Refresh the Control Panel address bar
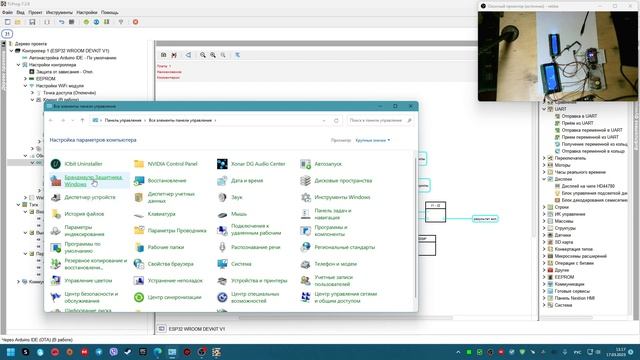 pyautogui.click(x=336, y=120)
